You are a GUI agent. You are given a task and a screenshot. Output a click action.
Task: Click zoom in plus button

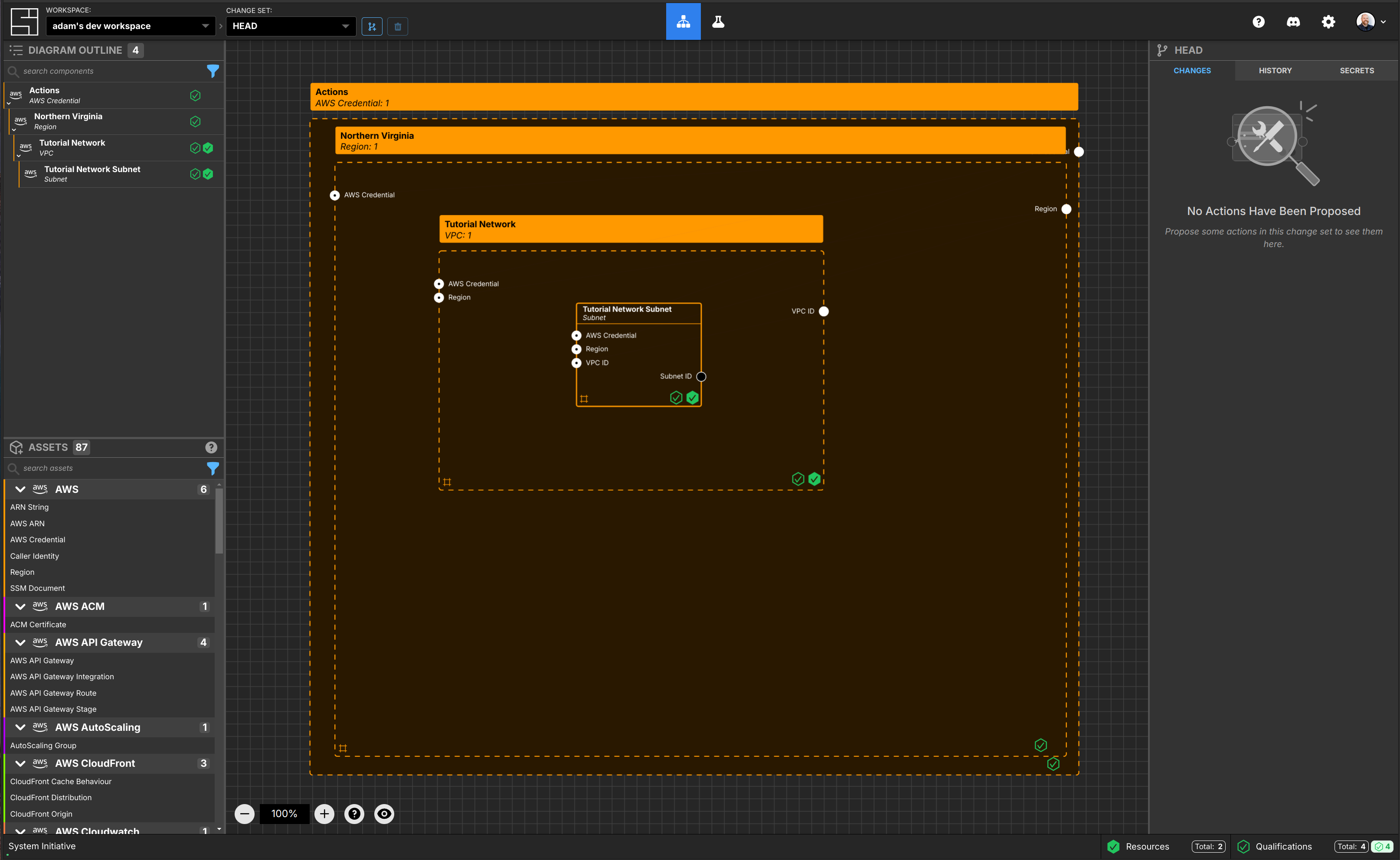tap(324, 813)
